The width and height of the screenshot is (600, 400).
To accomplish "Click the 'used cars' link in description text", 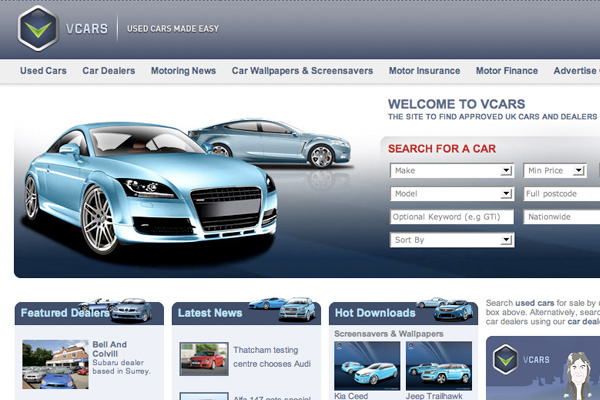I will pyautogui.click(x=535, y=303).
